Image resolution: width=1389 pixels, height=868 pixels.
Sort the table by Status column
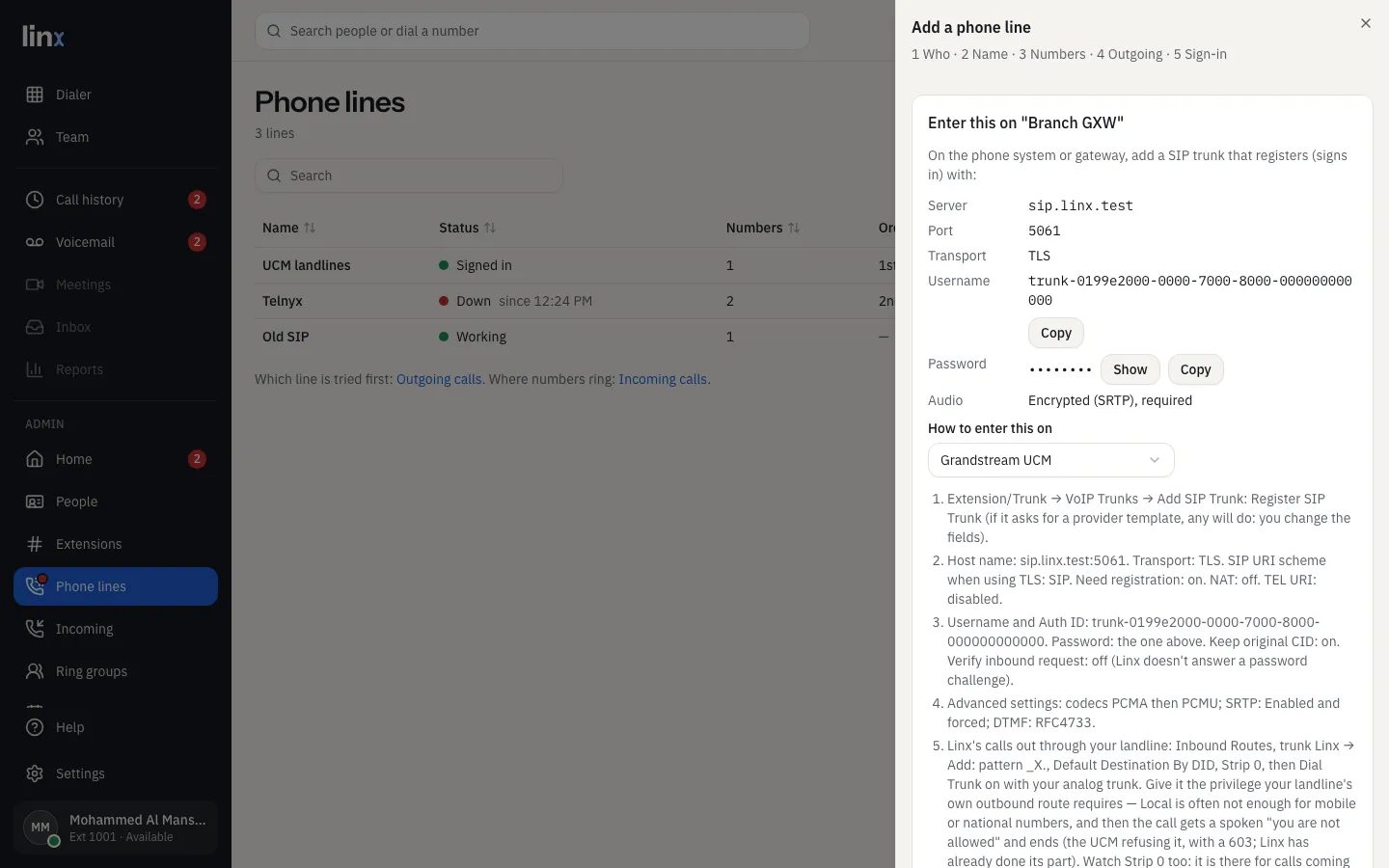467,228
